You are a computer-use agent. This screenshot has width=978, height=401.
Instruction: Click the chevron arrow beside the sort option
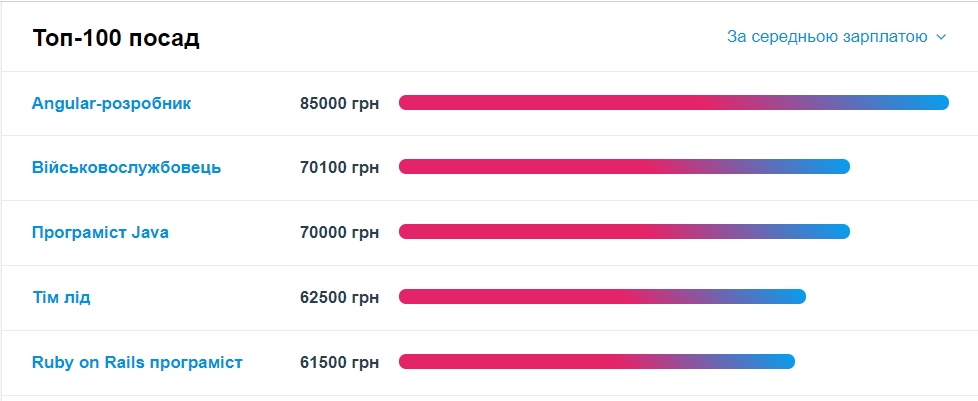(x=941, y=38)
